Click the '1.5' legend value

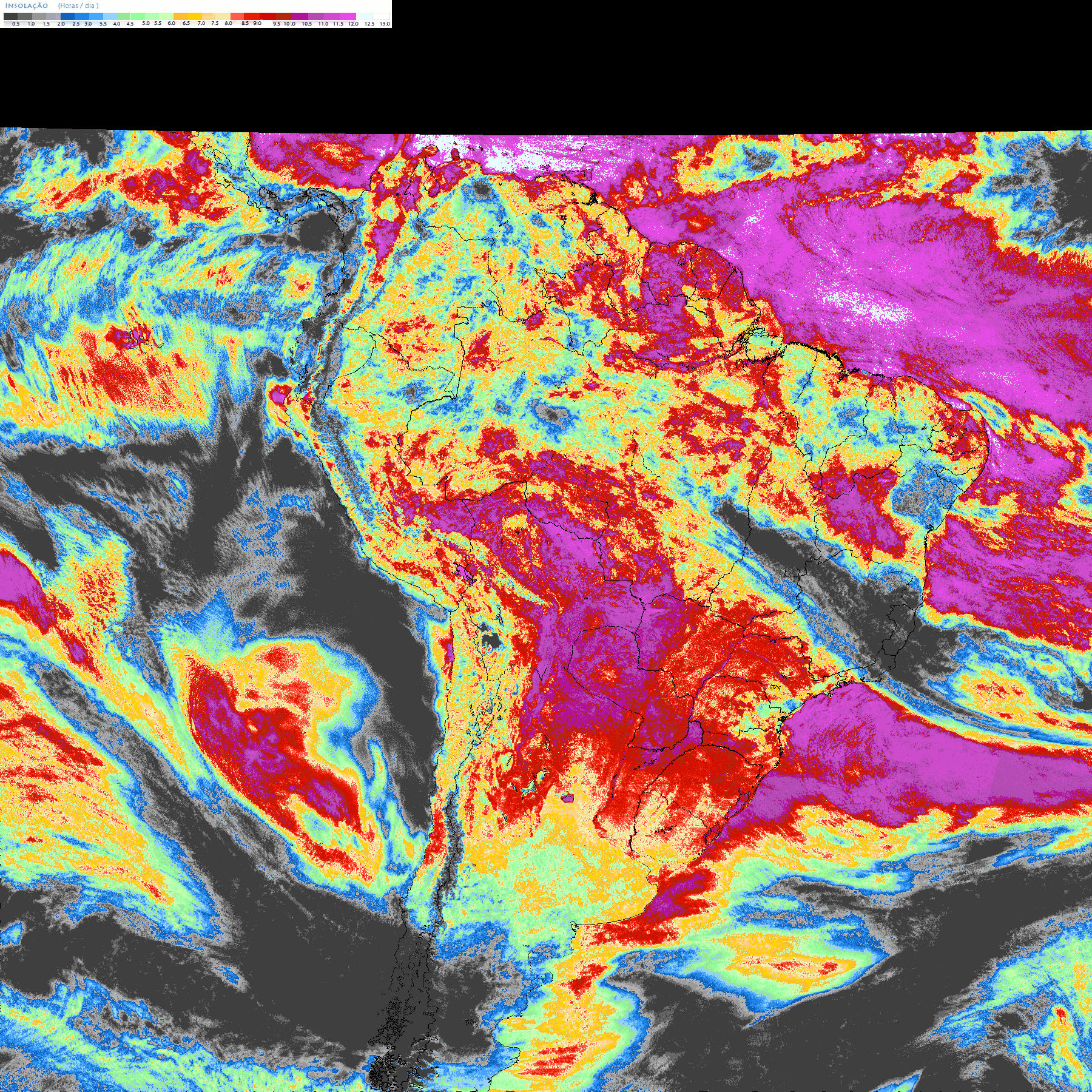(46, 24)
